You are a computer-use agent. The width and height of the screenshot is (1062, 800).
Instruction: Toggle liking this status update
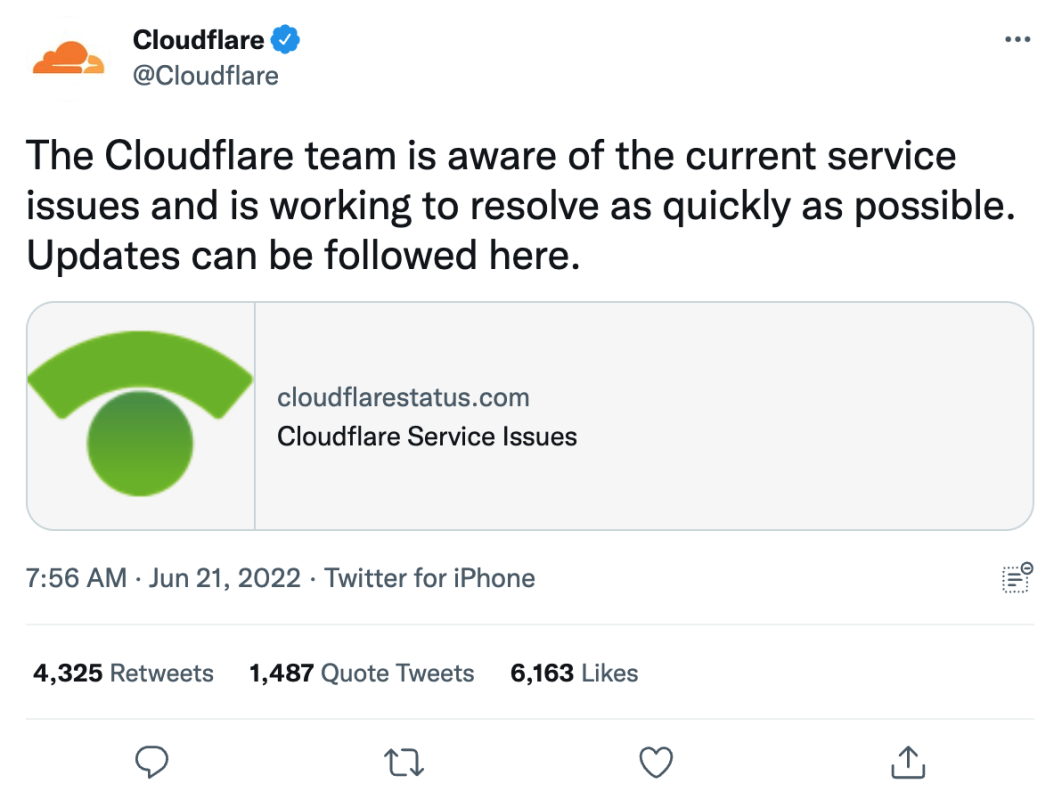click(x=655, y=761)
